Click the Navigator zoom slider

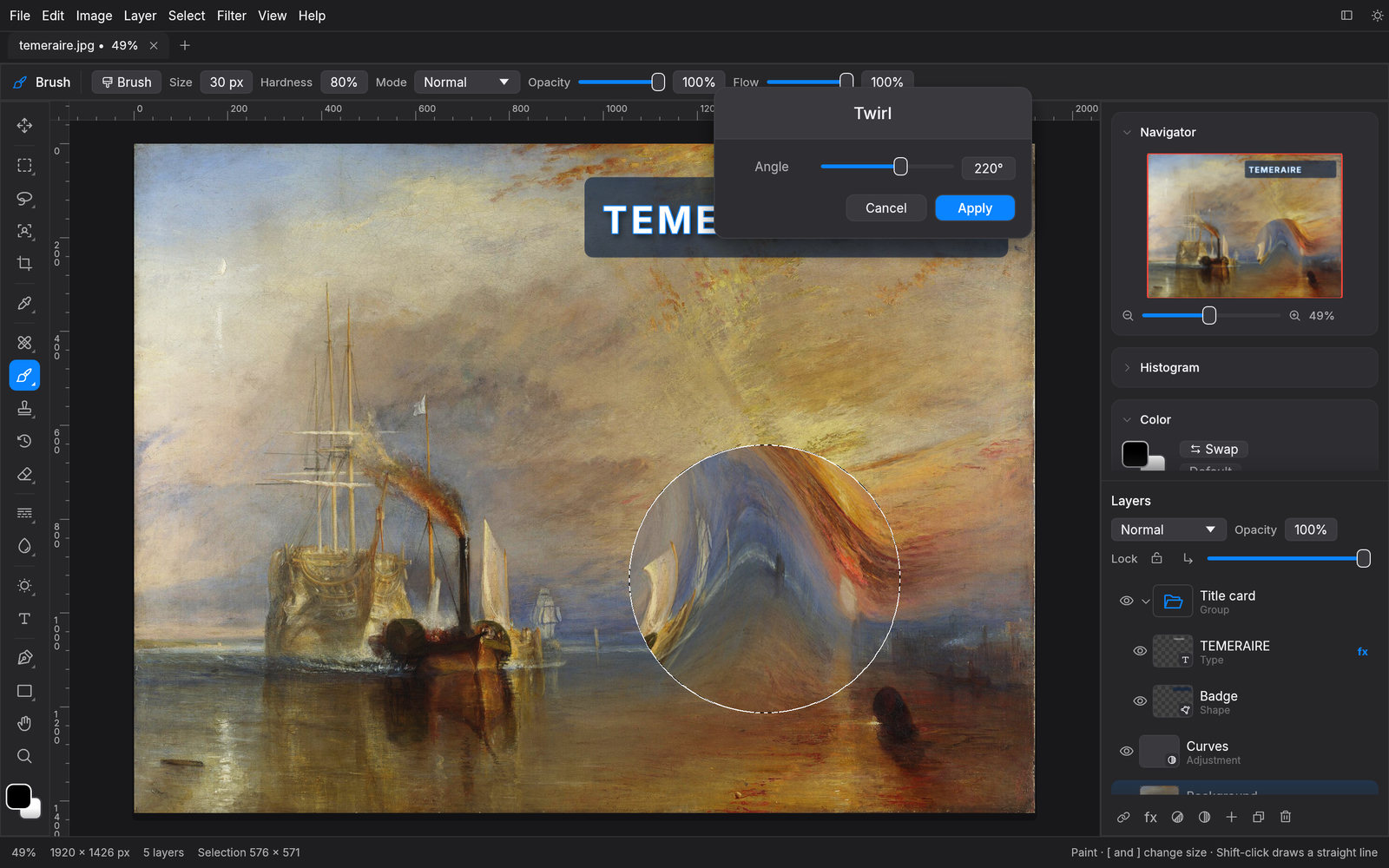coord(1211,316)
